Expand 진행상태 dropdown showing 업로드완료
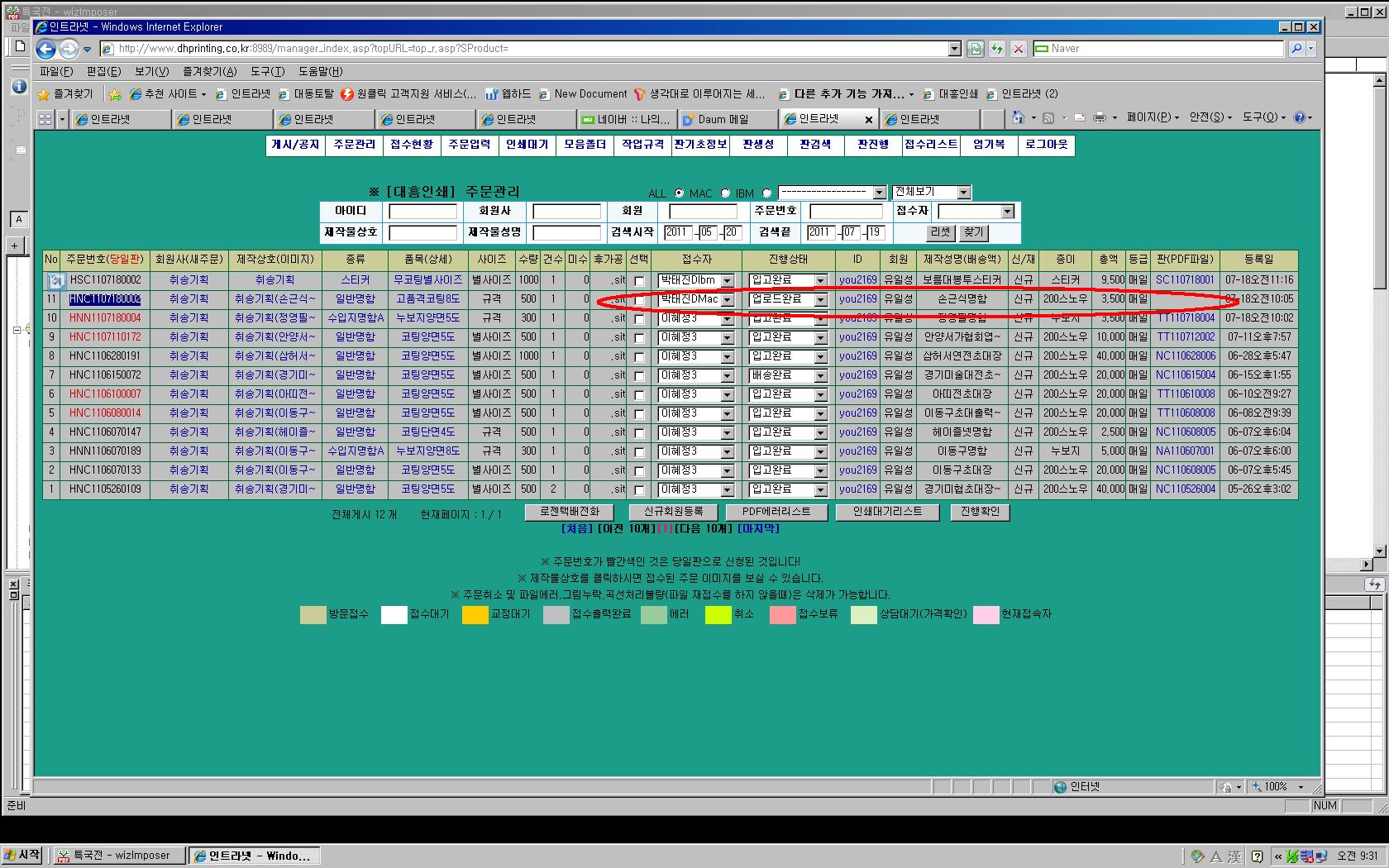The width and height of the screenshot is (1389, 868). [x=820, y=300]
